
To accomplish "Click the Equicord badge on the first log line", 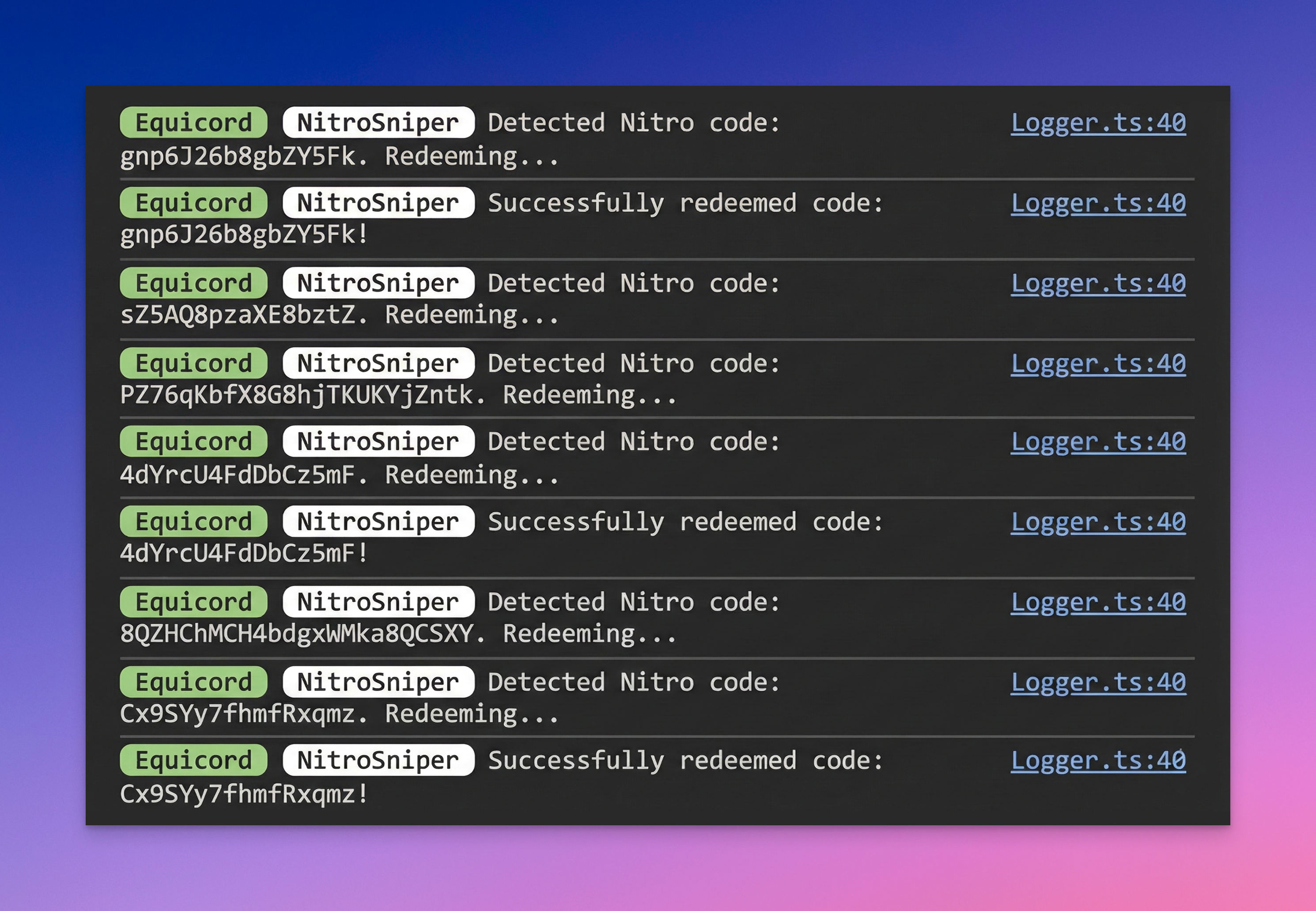I will (x=194, y=122).
